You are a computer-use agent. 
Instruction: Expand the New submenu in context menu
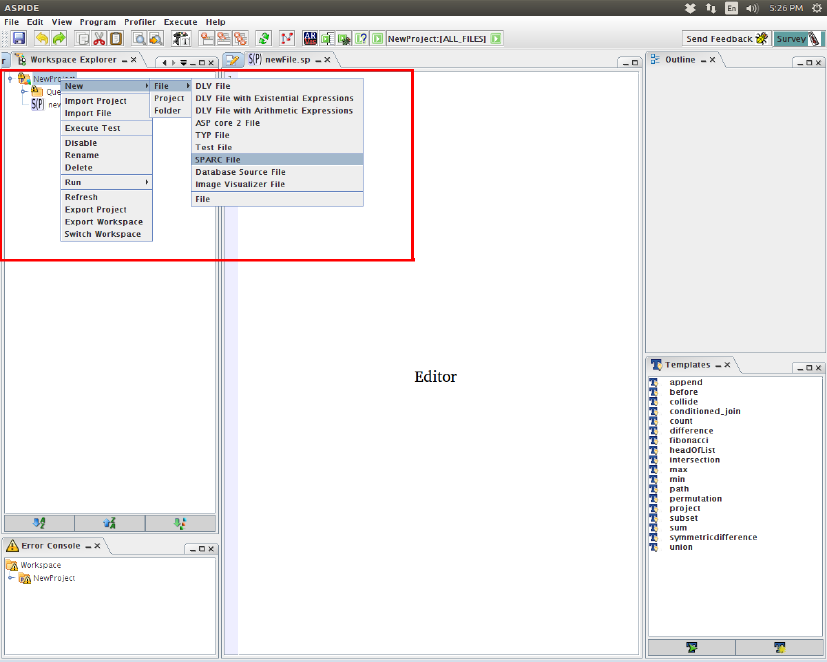106,86
